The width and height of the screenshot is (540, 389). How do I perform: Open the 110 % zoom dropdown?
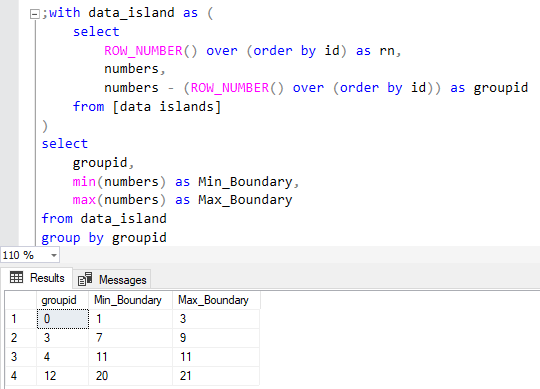pos(54,255)
